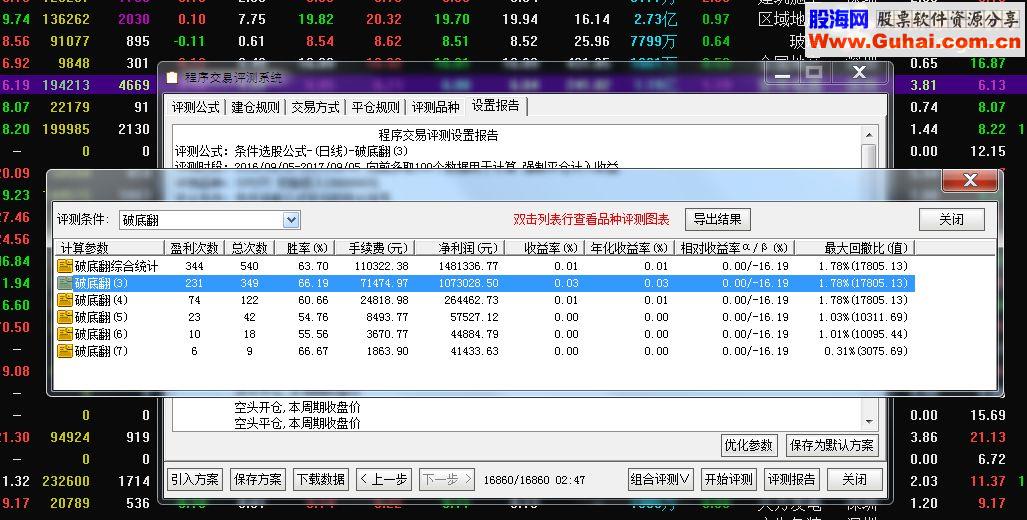Image resolution: width=1027 pixels, height=520 pixels.
Task: Sort by 净利润(元) column header
Action: 459,248
